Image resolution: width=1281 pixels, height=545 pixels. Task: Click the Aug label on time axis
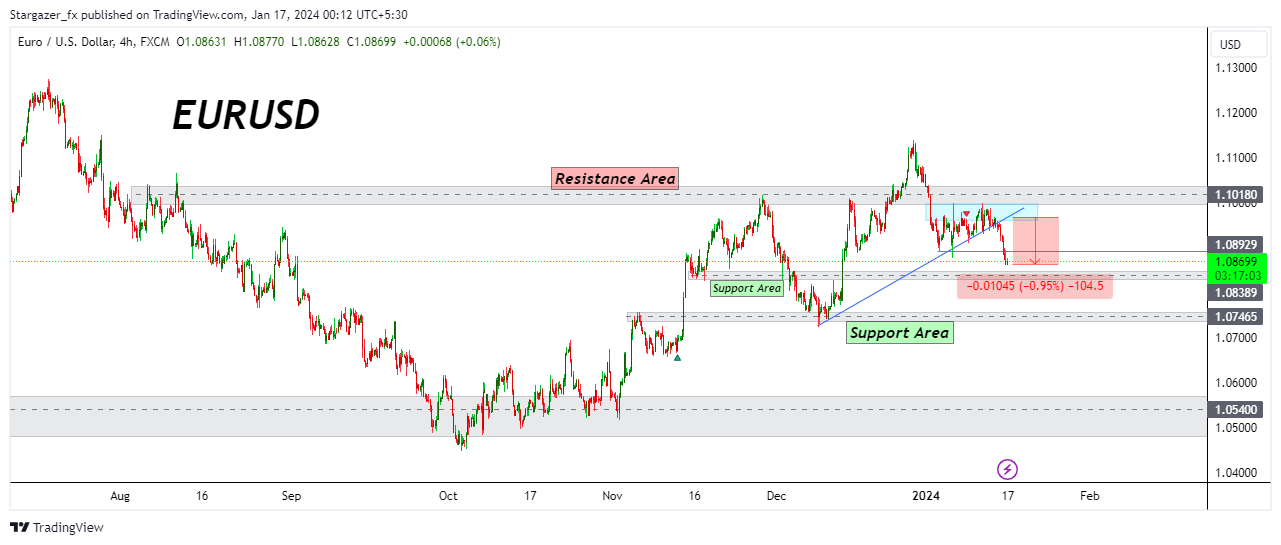pyautogui.click(x=120, y=495)
